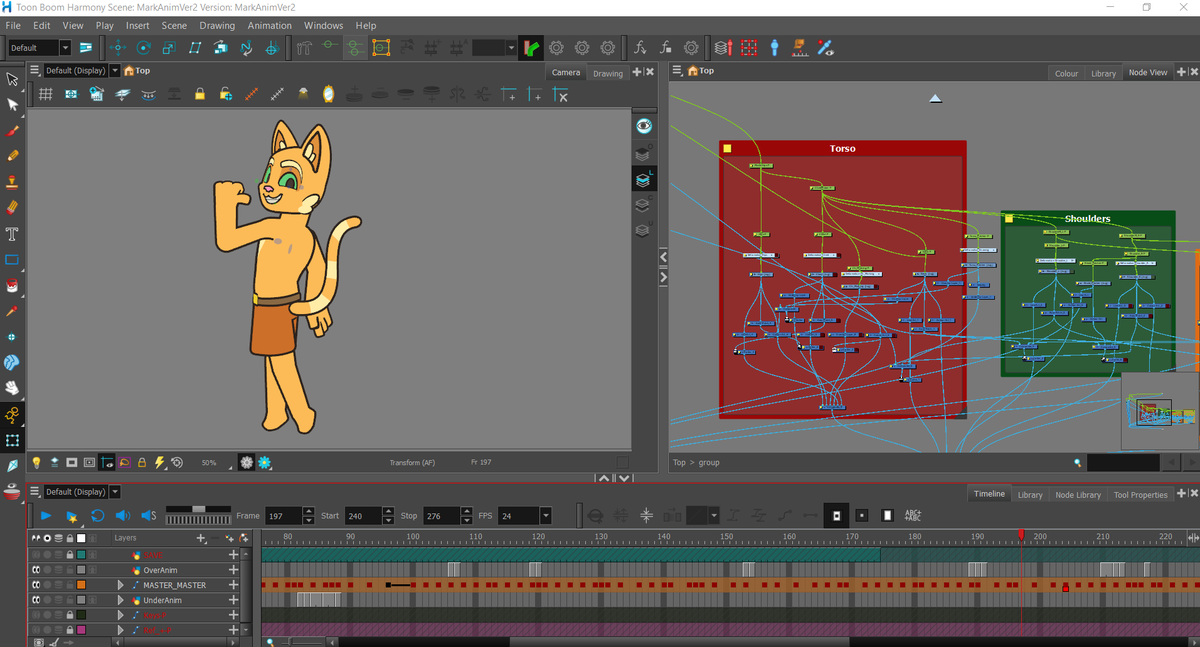Click the Add Layers plus icon
Image resolution: width=1200 pixels, height=647 pixels.
click(202, 538)
